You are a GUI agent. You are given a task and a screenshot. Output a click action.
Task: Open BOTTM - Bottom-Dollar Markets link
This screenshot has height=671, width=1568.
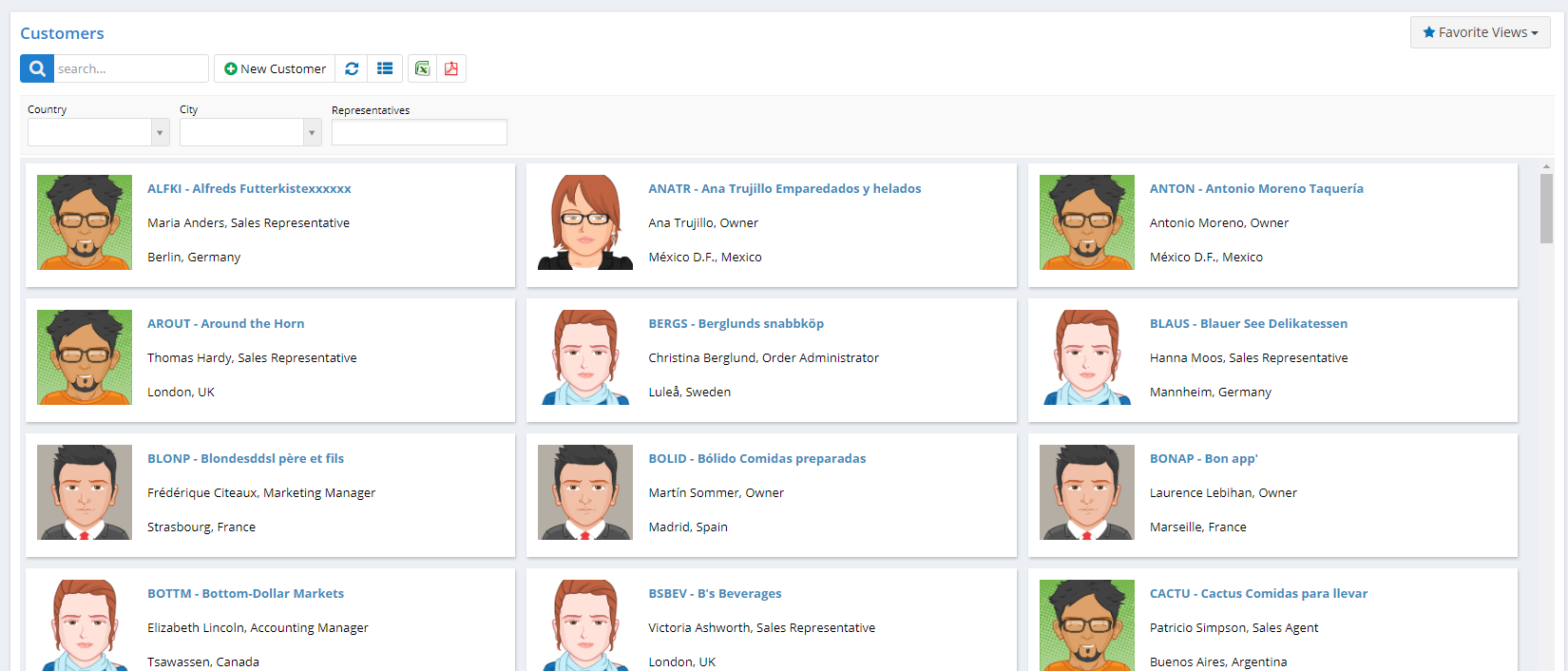pyautogui.click(x=245, y=593)
